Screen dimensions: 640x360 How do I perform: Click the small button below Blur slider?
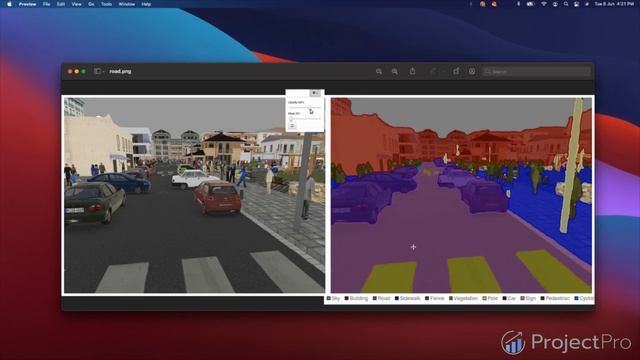[x=292, y=126]
